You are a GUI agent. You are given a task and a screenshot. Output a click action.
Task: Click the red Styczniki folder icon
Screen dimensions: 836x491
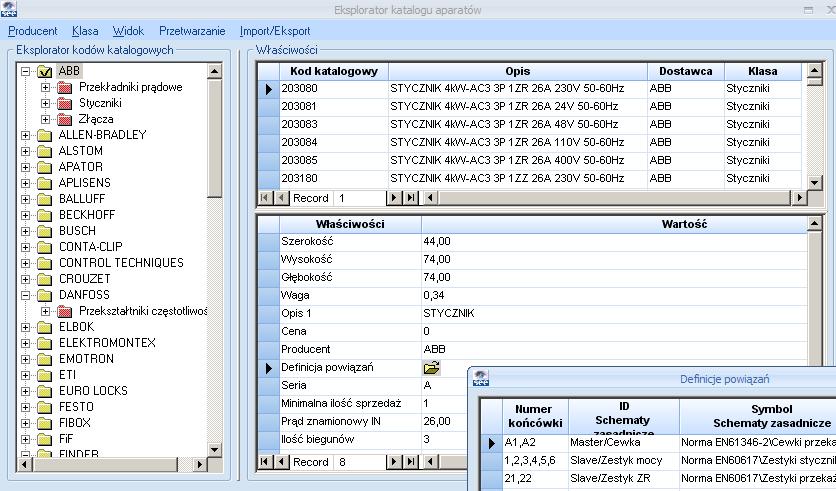65,103
